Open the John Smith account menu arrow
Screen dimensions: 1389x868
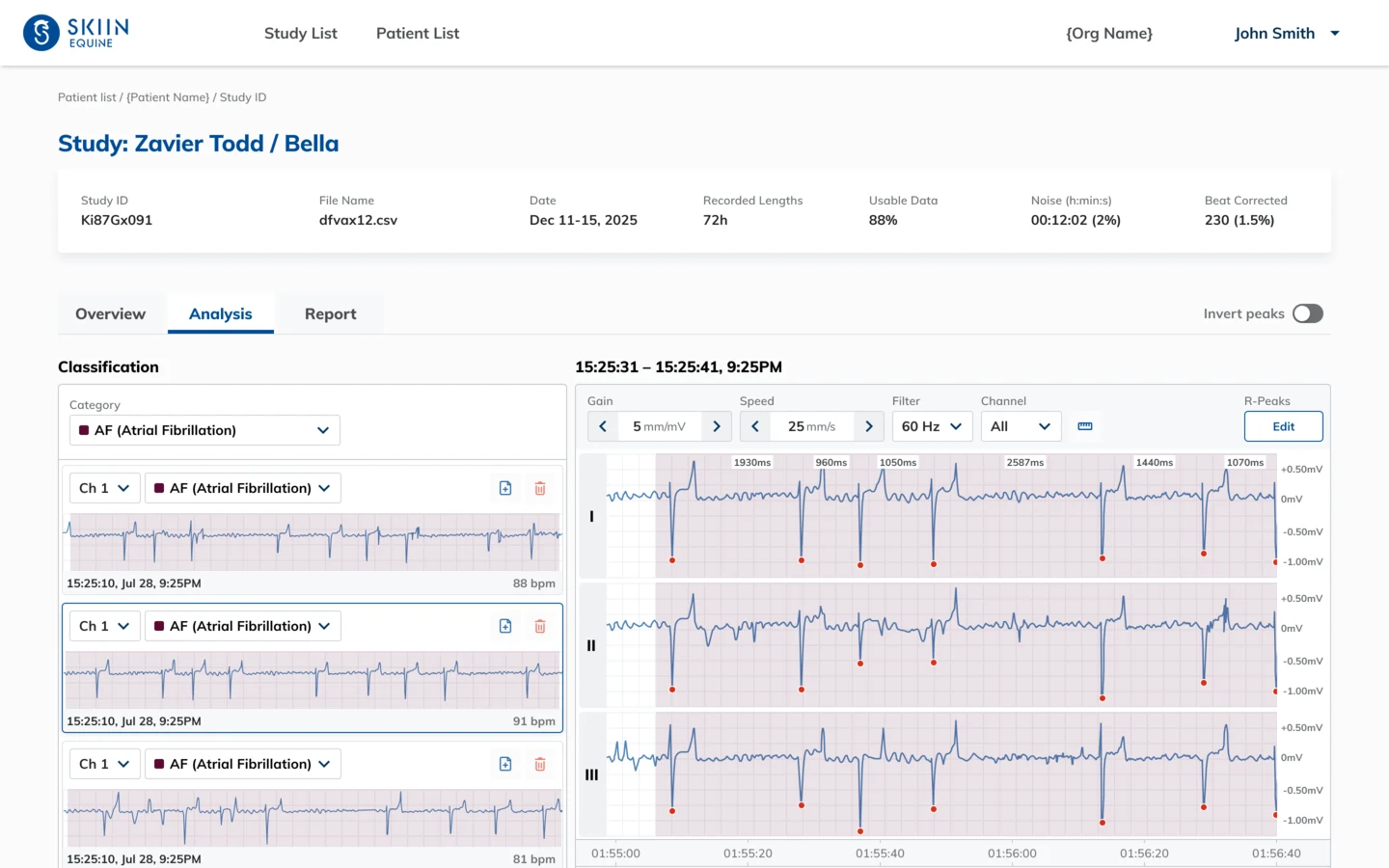pyautogui.click(x=1335, y=34)
